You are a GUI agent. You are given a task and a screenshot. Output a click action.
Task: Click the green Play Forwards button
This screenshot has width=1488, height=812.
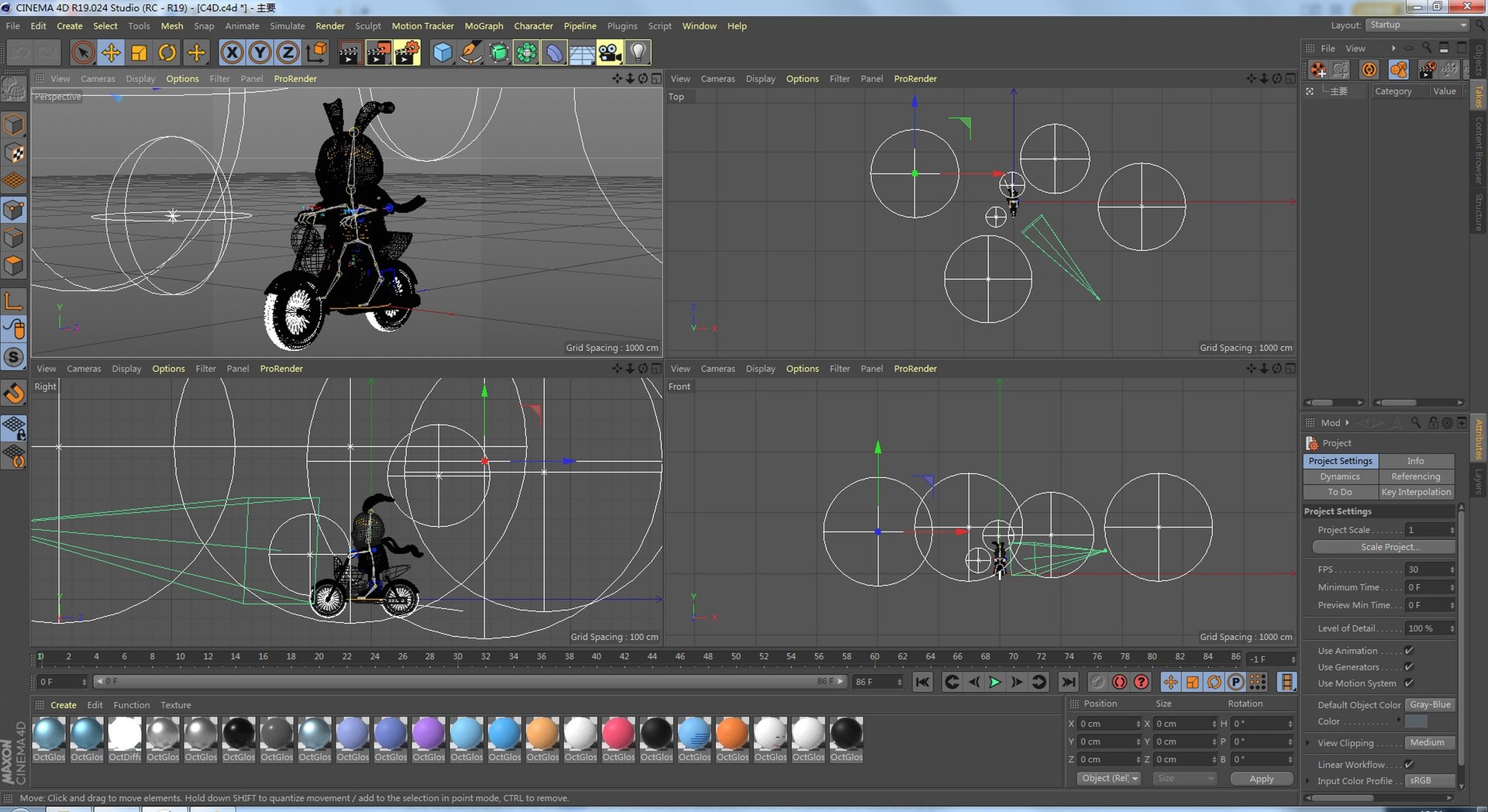click(x=995, y=682)
